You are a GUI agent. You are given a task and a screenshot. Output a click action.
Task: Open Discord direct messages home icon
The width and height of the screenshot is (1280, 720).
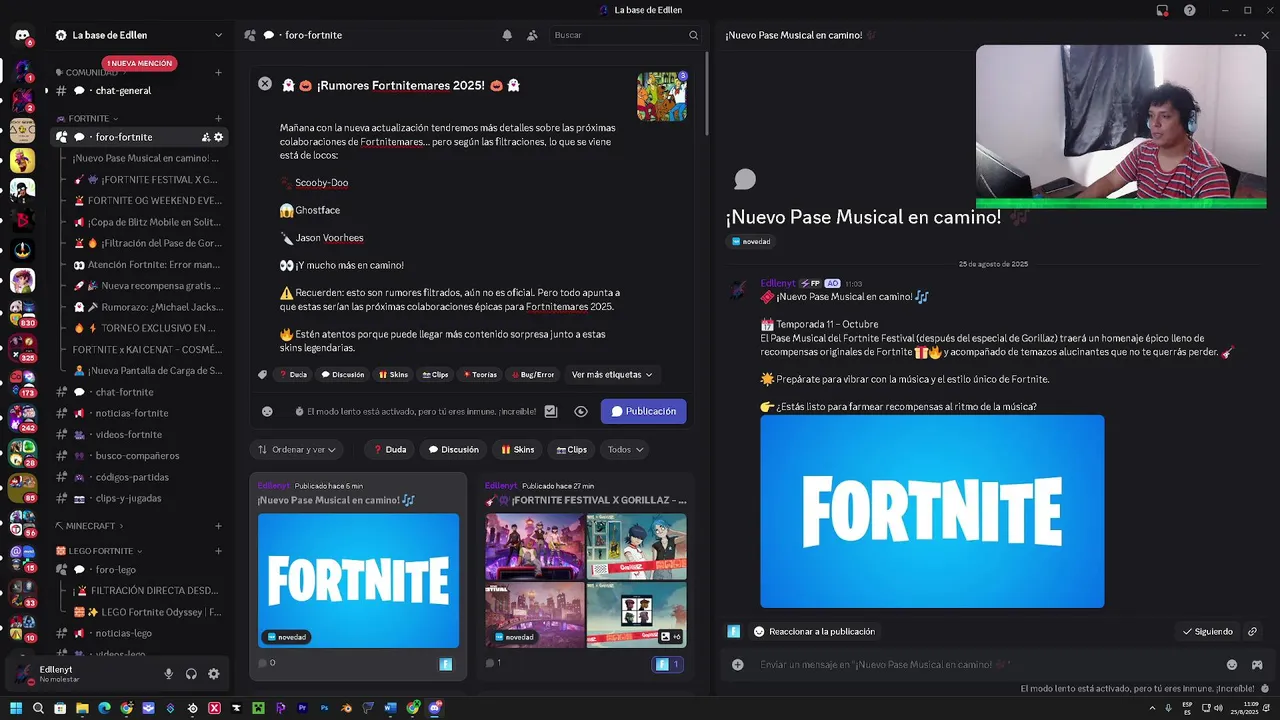(22, 35)
